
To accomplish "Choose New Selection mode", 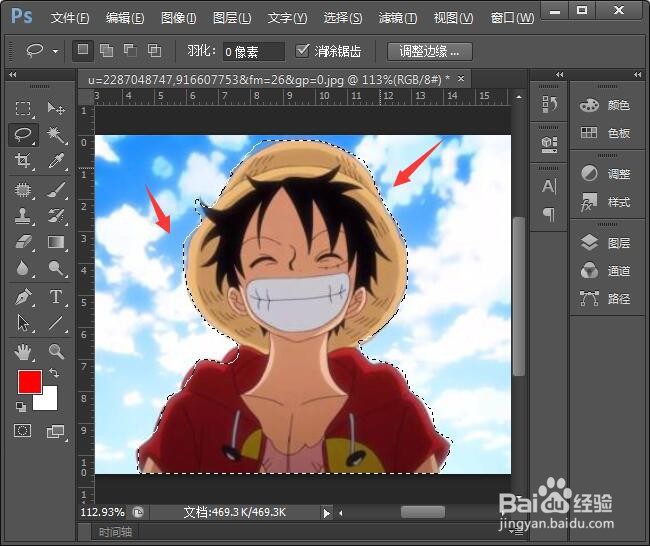I will click(x=83, y=50).
